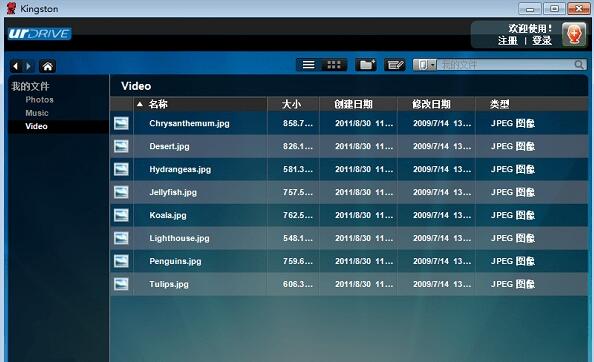Open the 注册 register link
Viewport: 594px width, 362px height.
click(x=508, y=41)
